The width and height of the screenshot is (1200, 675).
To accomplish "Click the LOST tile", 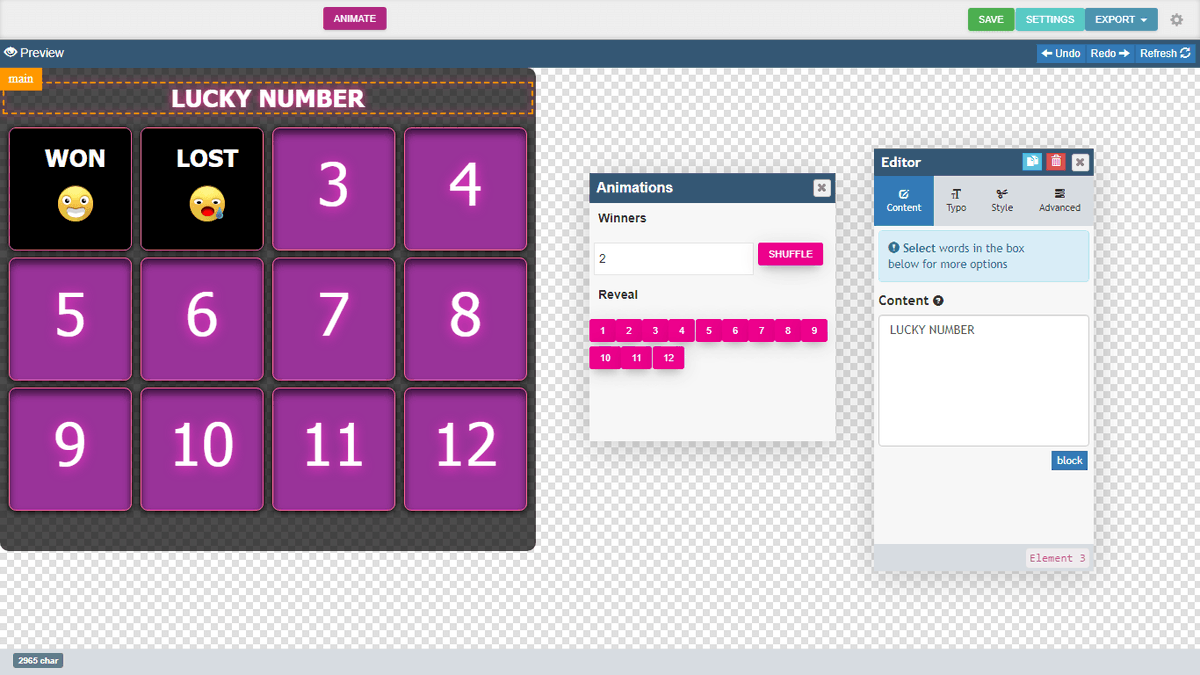I will pyautogui.click(x=202, y=189).
